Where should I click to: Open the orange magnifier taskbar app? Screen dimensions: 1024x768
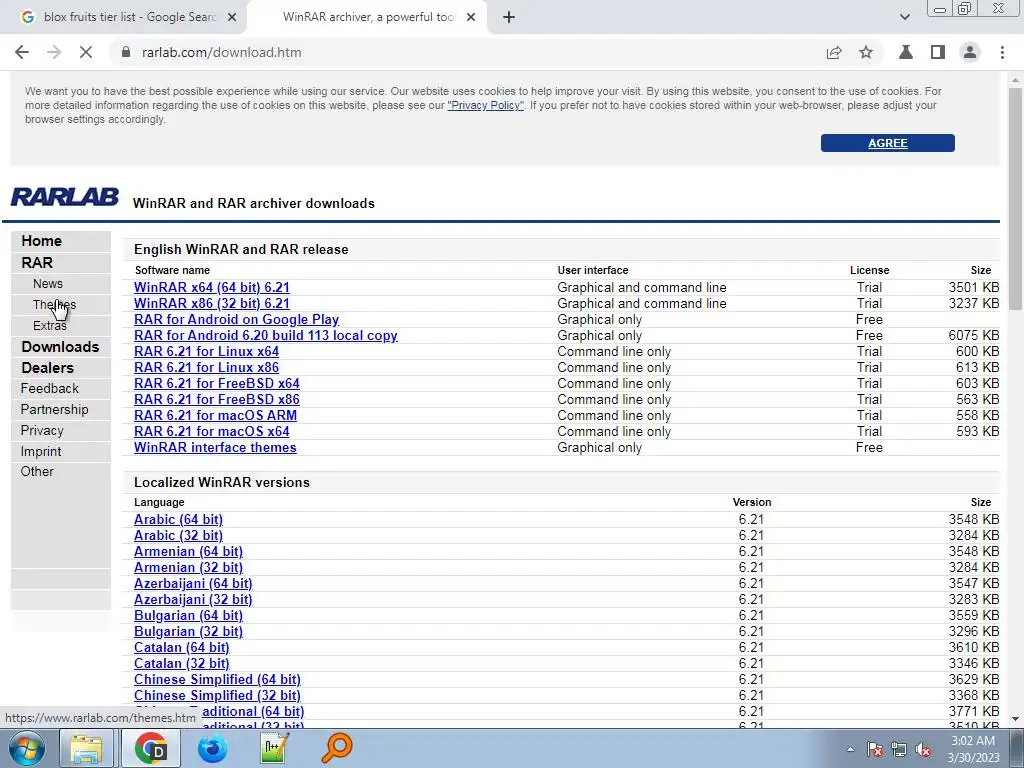[336, 748]
